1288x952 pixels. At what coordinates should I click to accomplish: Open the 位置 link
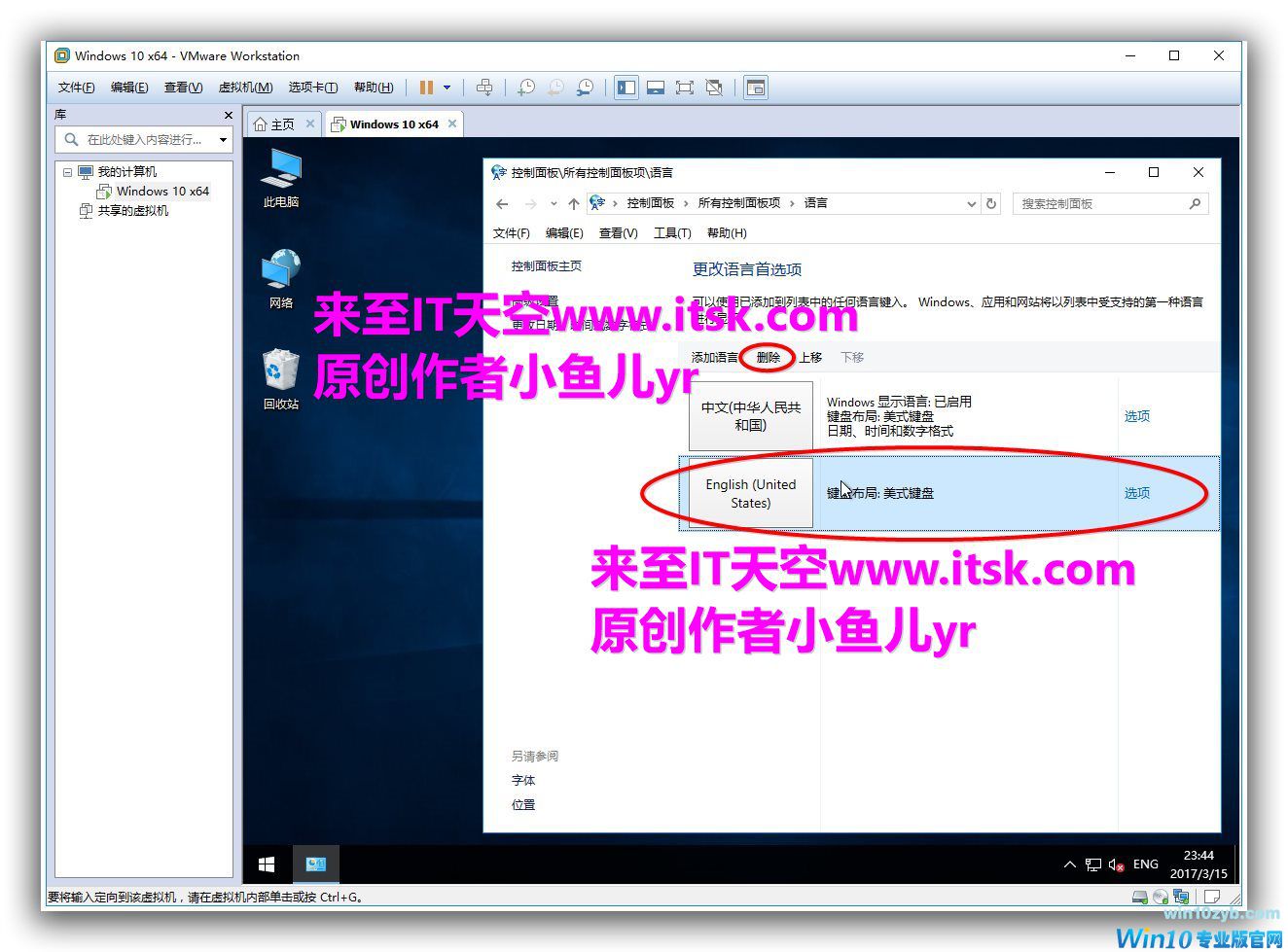[x=523, y=805]
